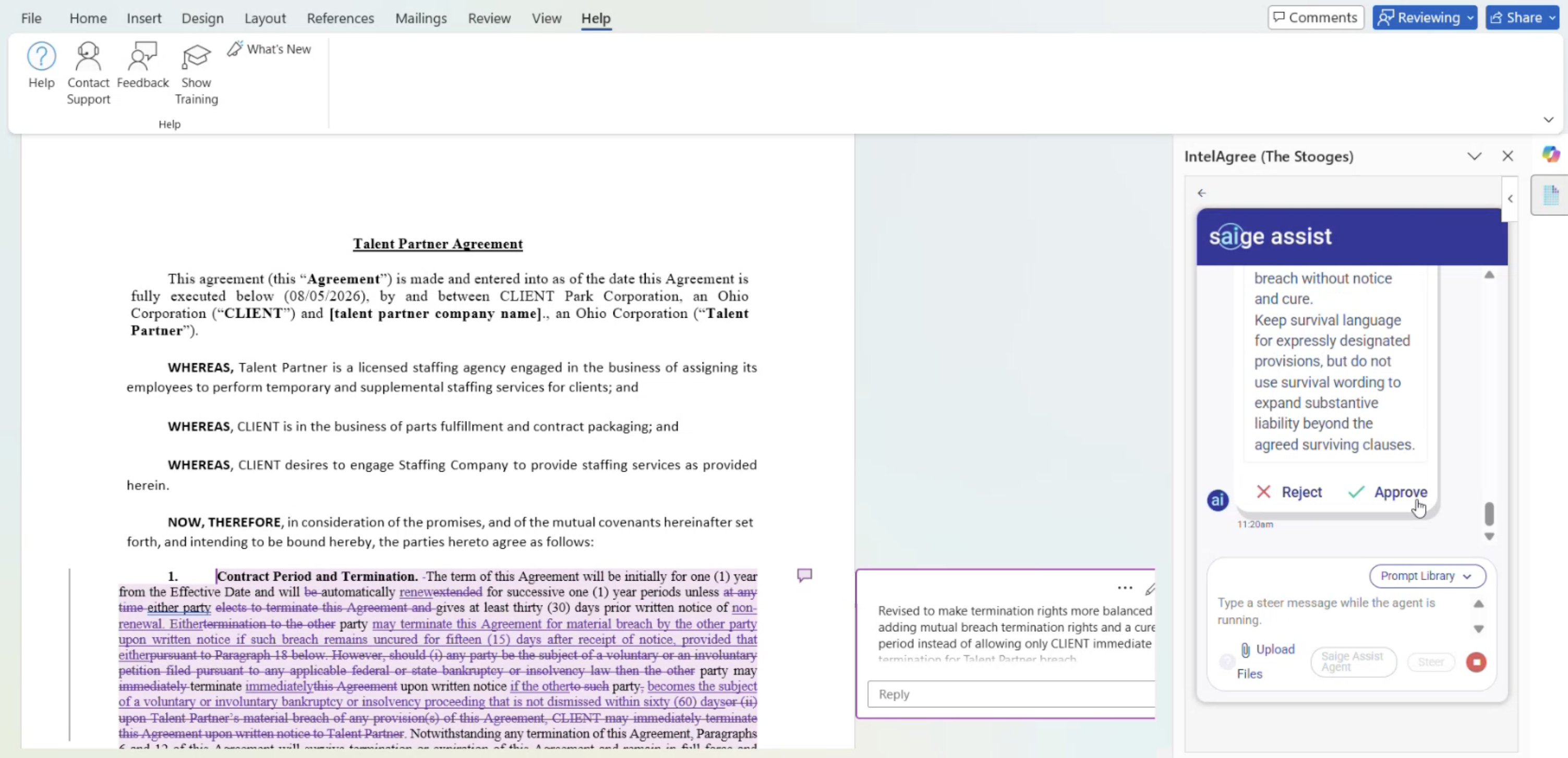The image size is (1568, 758).
Task: Open the Layout tab
Action: point(265,18)
